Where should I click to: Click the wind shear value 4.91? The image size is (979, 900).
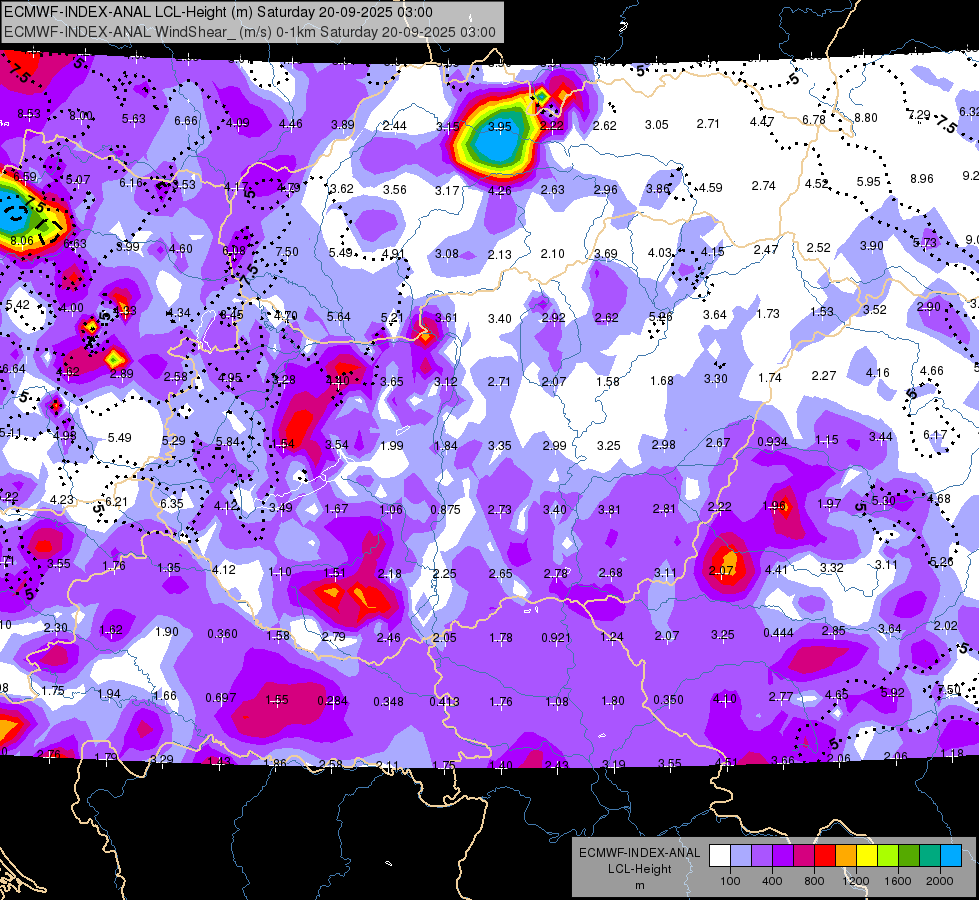pyautogui.click(x=393, y=254)
